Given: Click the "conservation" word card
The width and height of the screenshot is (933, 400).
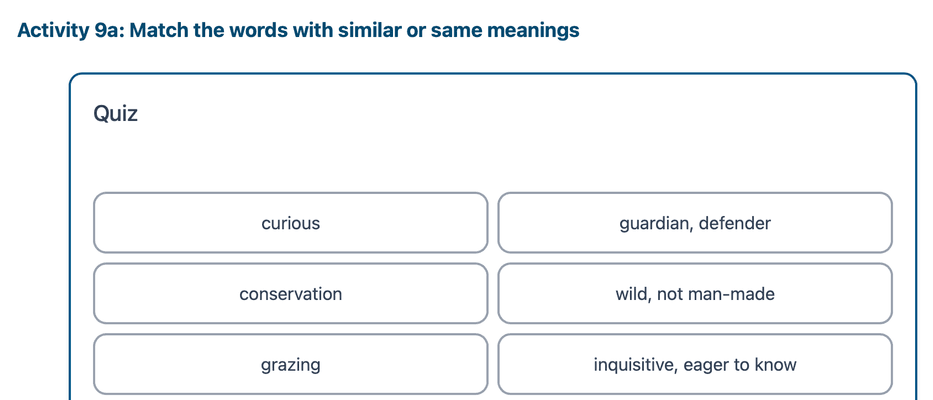Looking at the screenshot, I should [x=291, y=294].
